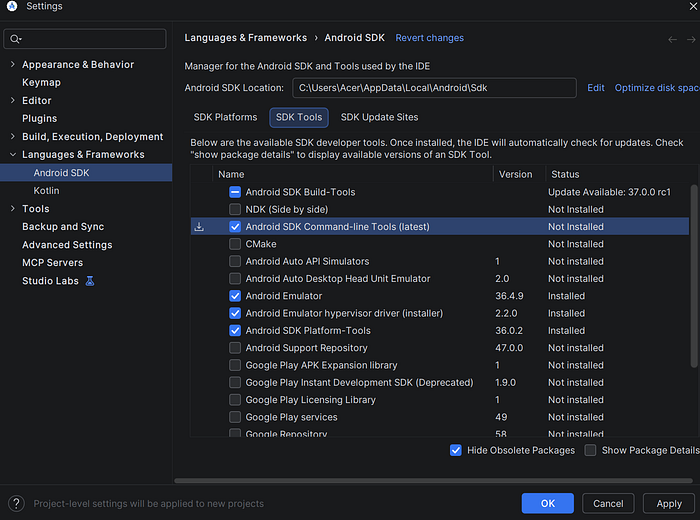
Task: Open Backup and Sync settings
Action: [63, 227]
